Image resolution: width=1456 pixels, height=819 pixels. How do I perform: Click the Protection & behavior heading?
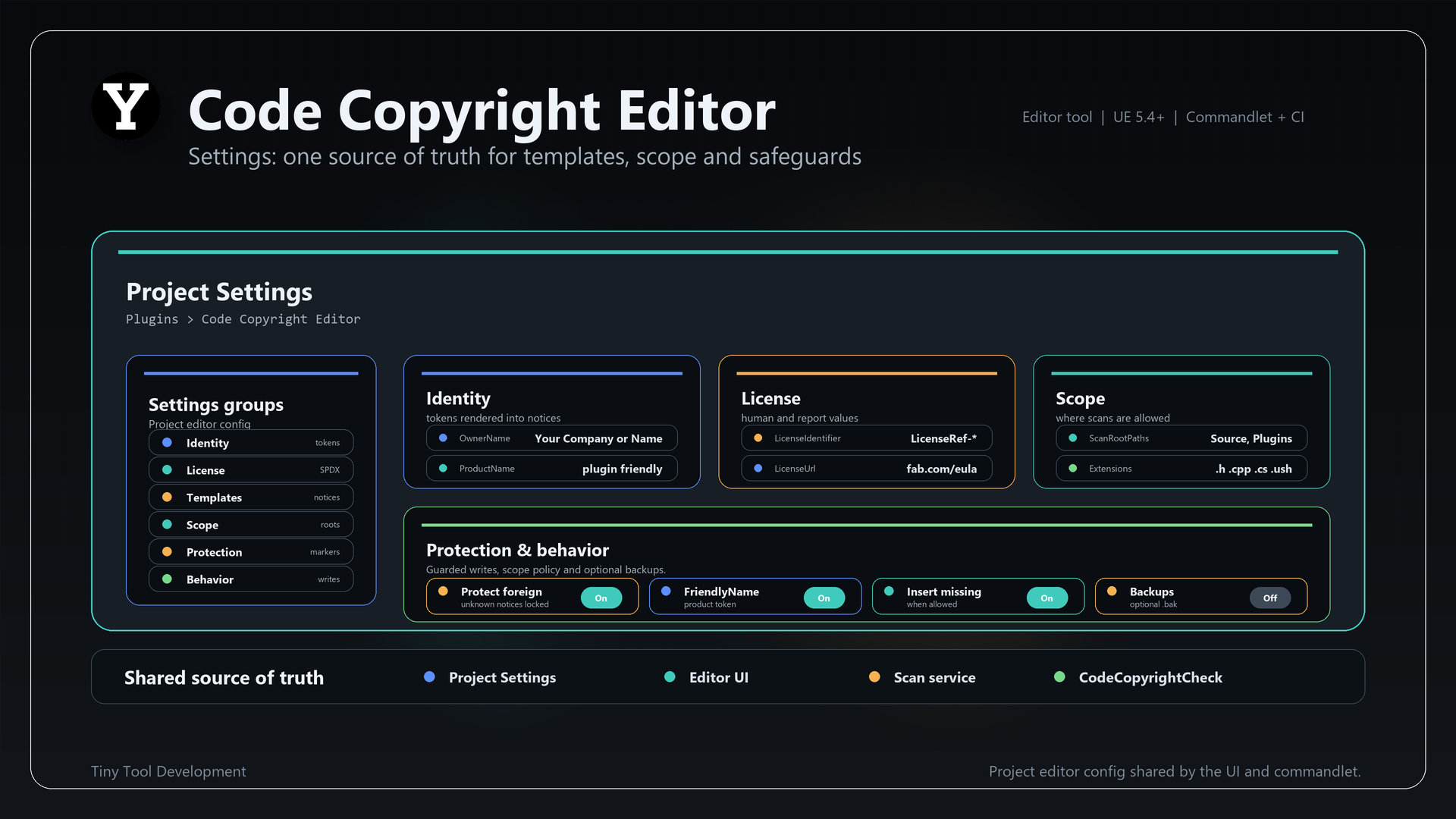517,550
